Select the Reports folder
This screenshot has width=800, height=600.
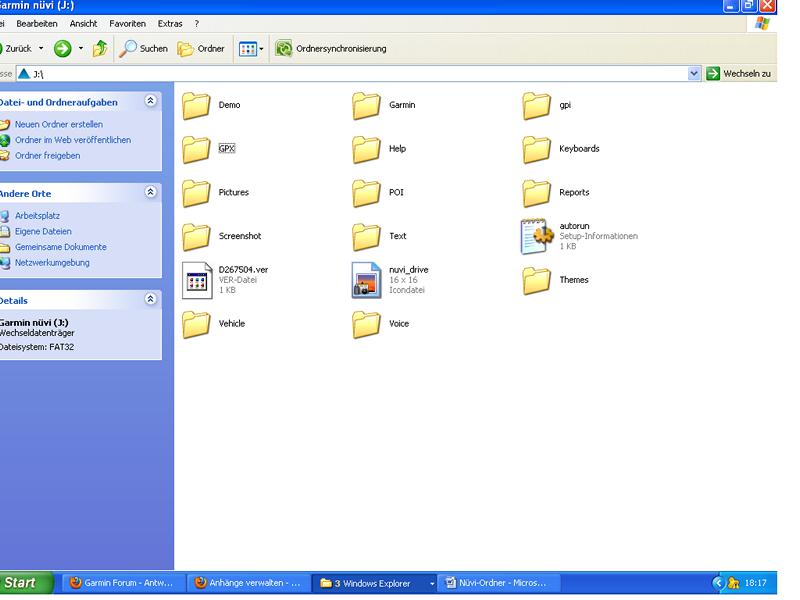(555, 193)
